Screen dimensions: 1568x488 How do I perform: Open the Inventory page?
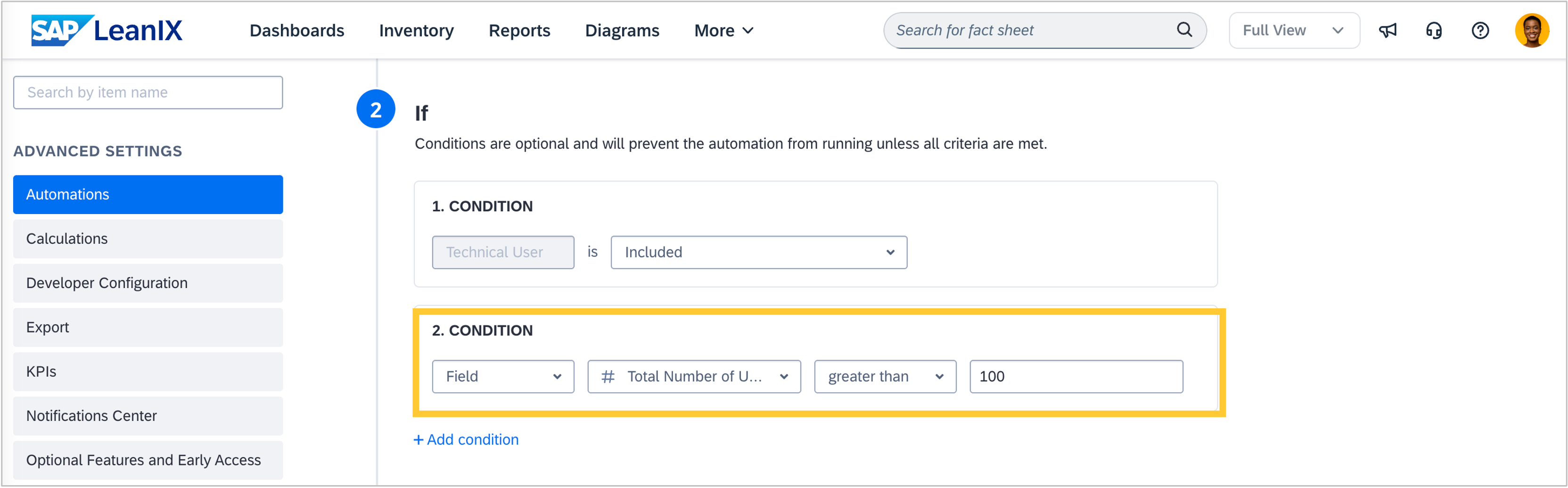416,31
